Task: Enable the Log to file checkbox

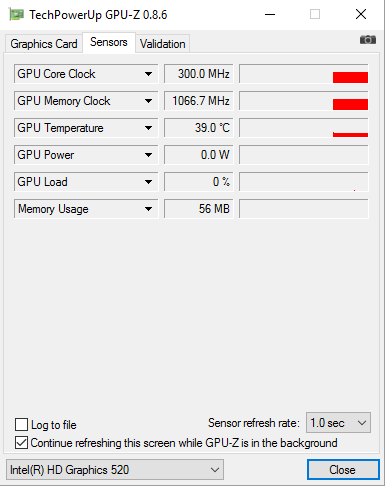Action: (x=21, y=425)
